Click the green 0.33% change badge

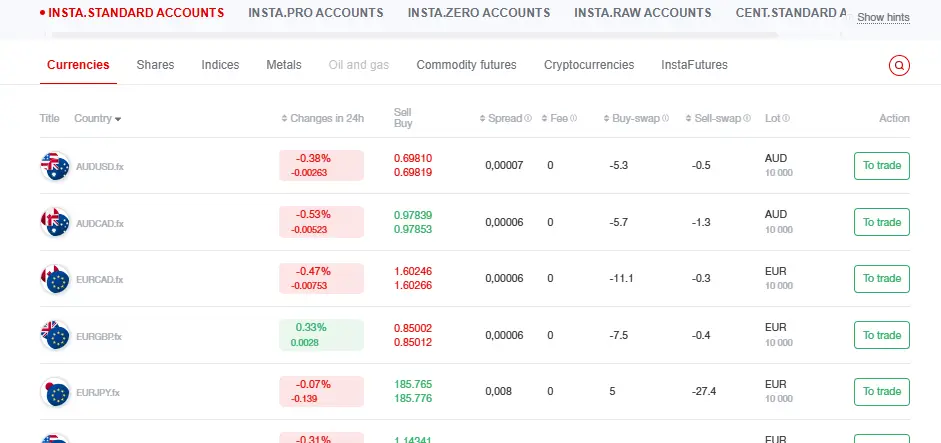322,335
